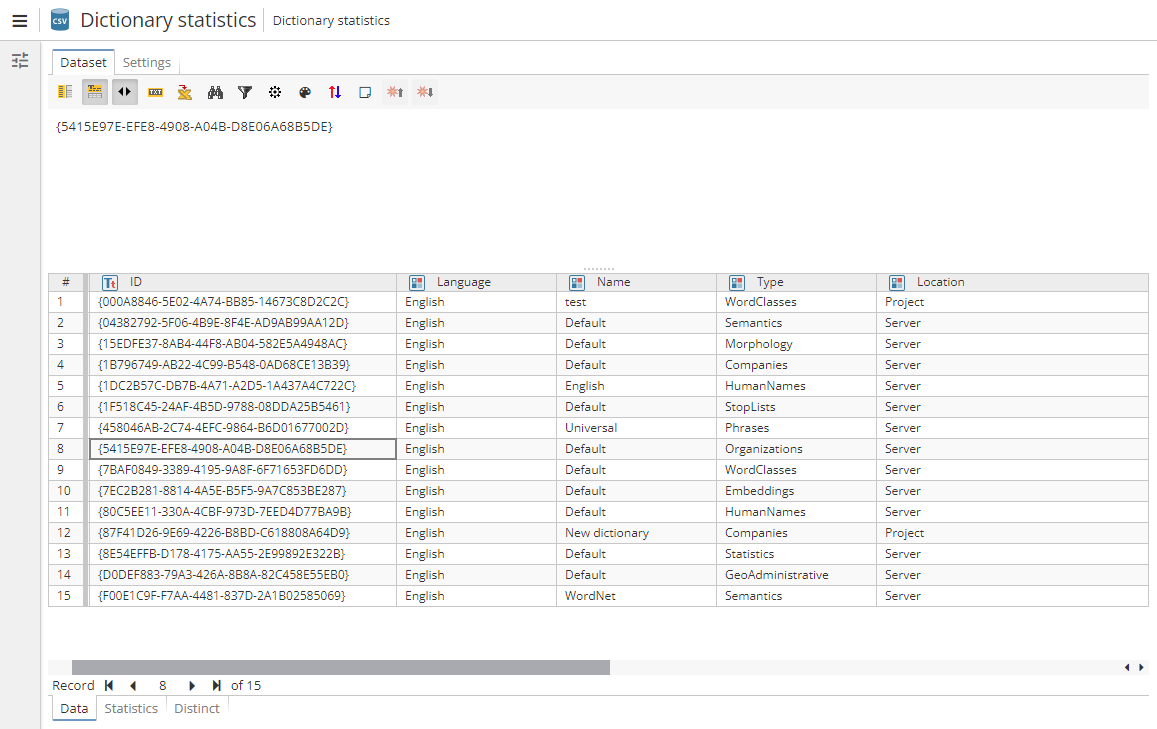Go to the next record
Screen dimensions: 1157x729
[192, 686]
